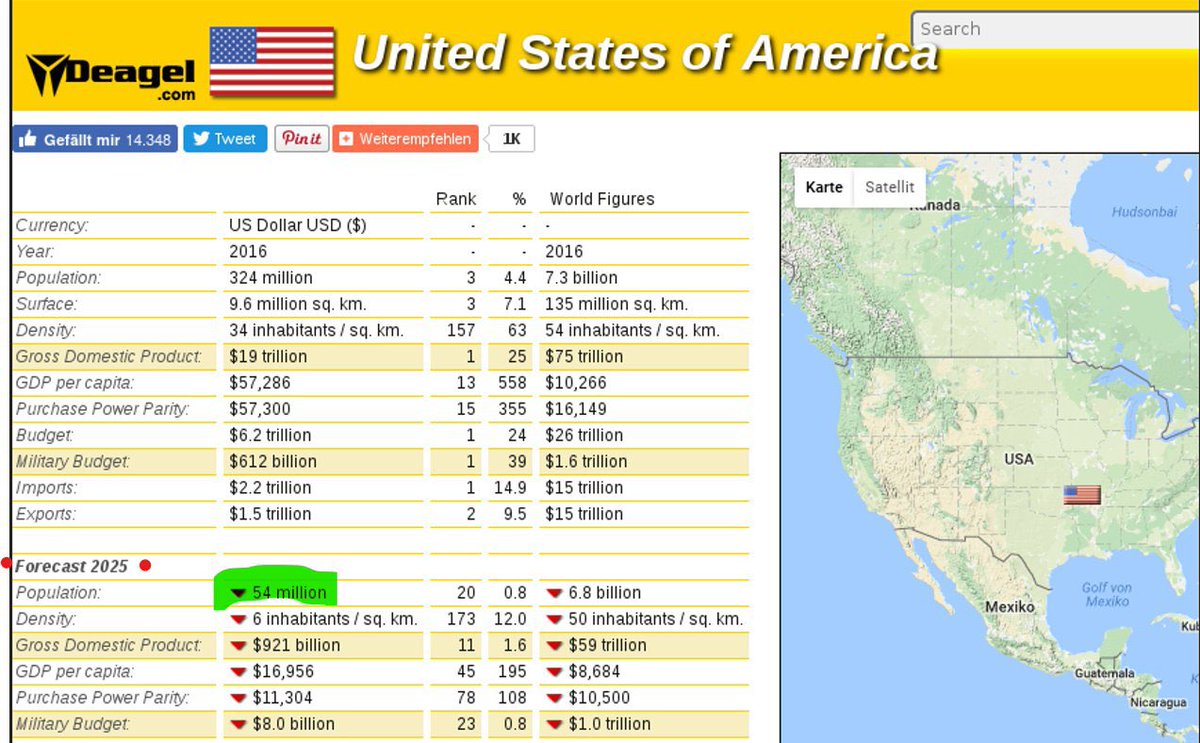Click the 1K share count bubble
This screenshot has width=1200, height=743.
pos(511,139)
